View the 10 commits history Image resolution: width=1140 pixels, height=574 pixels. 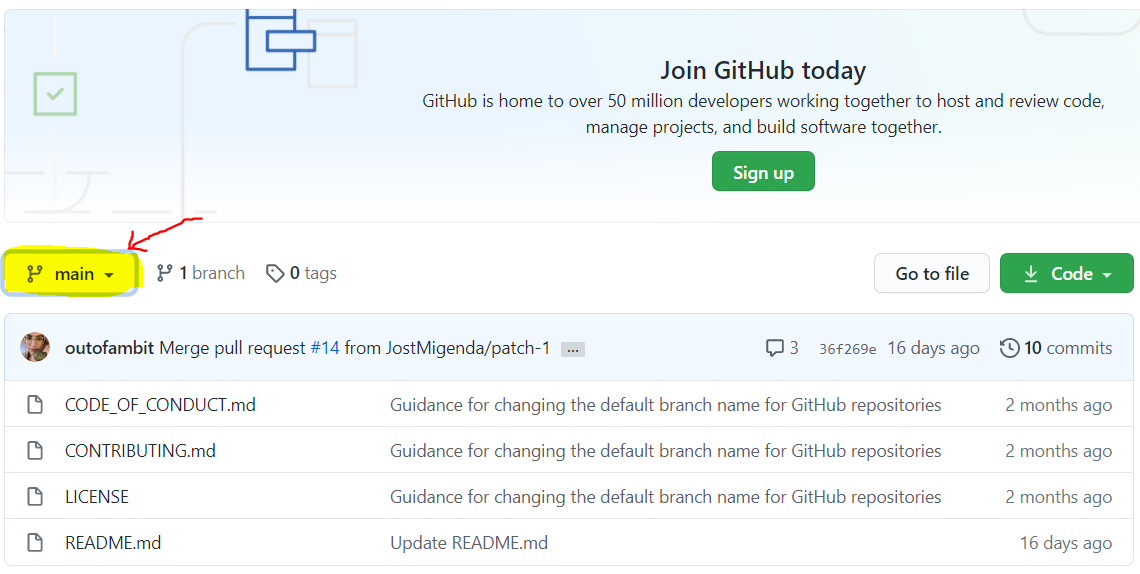pos(1056,348)
